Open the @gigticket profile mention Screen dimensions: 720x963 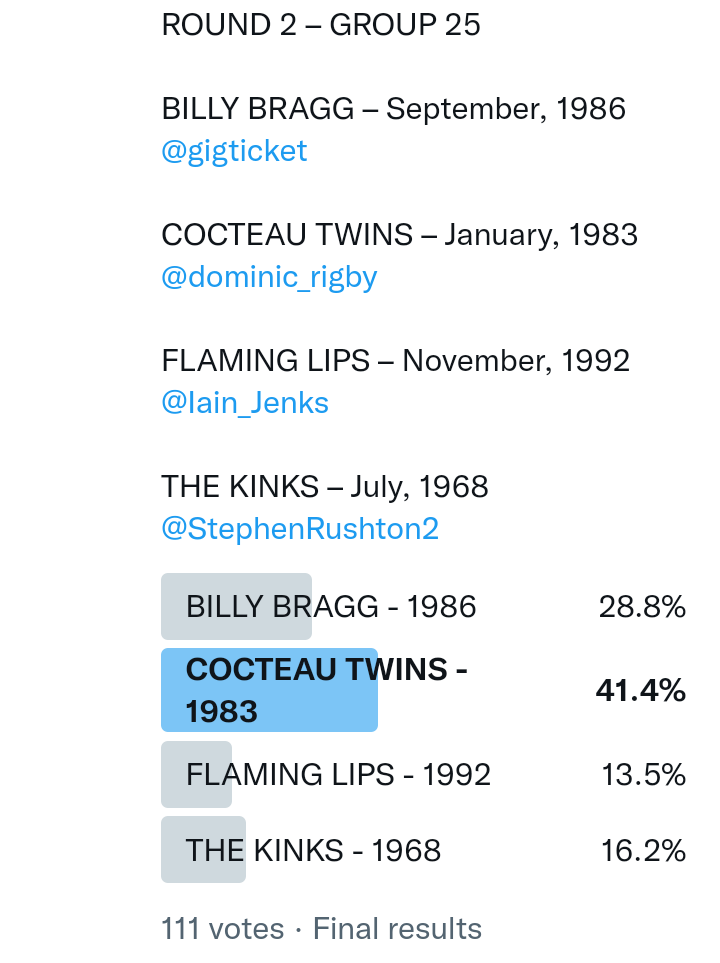click(234, 151)
